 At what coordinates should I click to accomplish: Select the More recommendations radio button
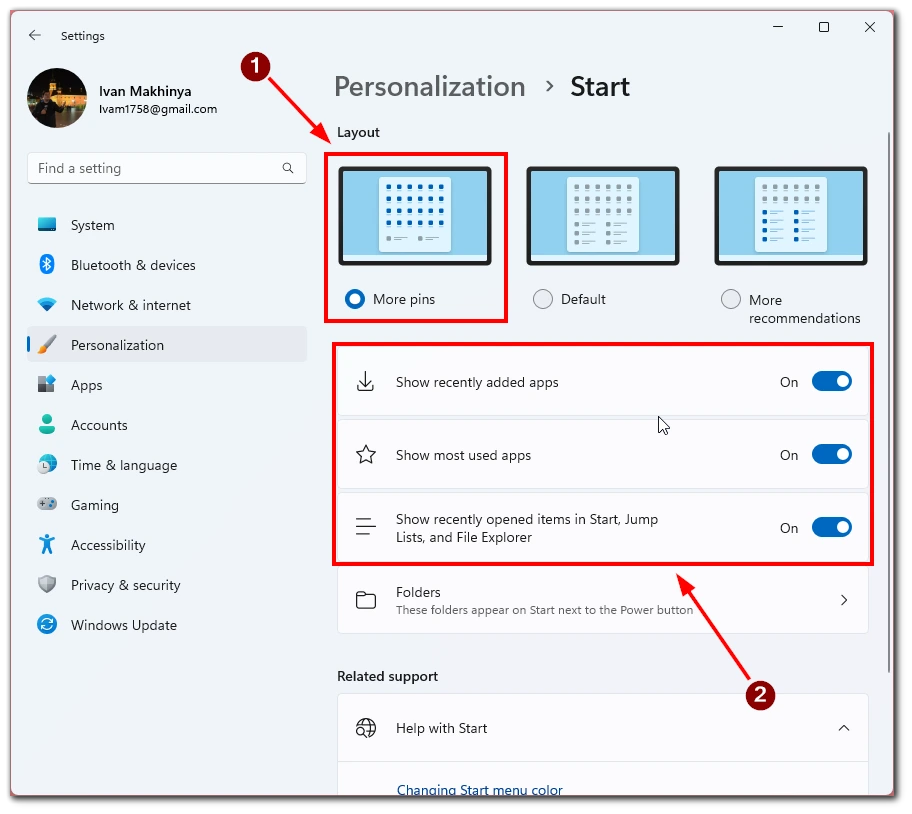pos(731,299)
